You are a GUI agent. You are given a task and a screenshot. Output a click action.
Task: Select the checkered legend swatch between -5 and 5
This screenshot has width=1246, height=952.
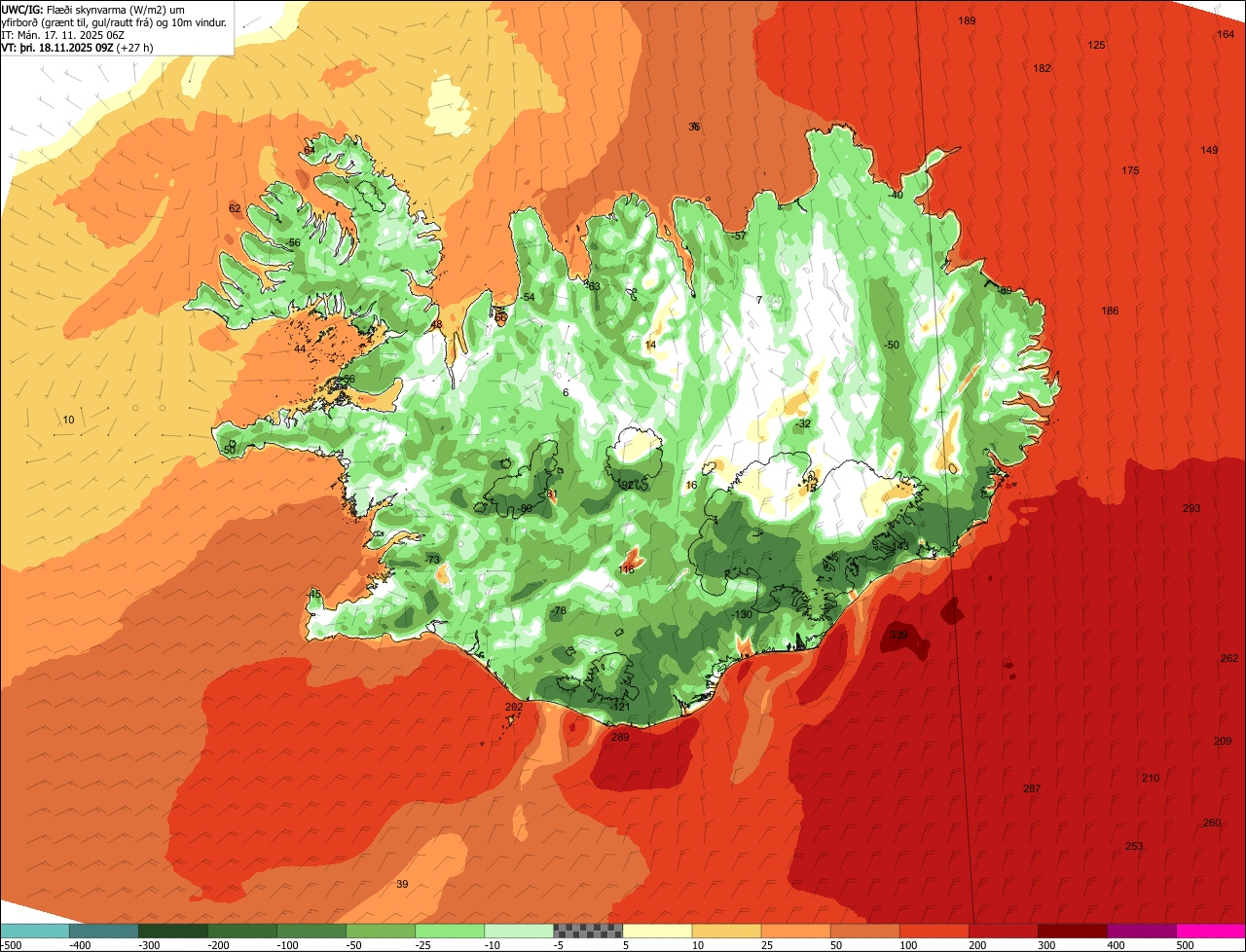pyautogui.click(x=588, y=931)
